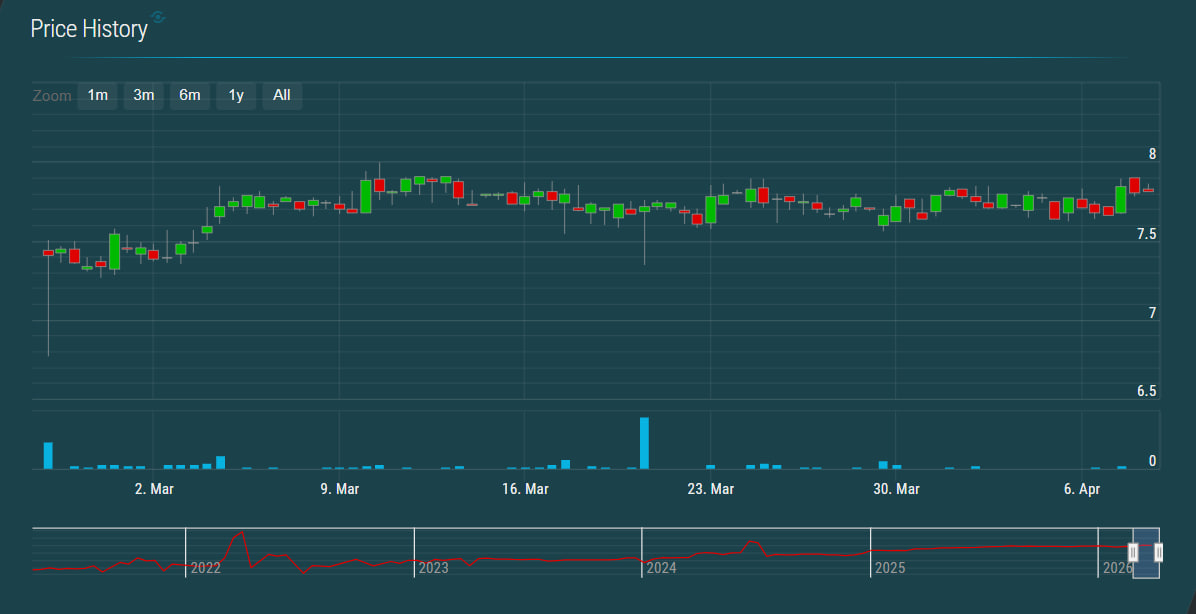Click the 23. Mar date axis label
This screenshot has width=1196, height=614.
(711, 489)
